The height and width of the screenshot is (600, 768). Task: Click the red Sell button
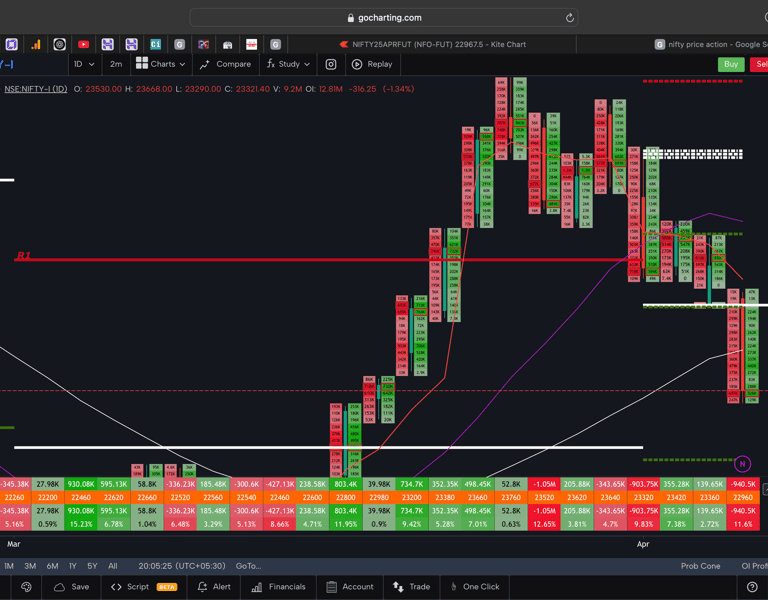pos(760,64)
